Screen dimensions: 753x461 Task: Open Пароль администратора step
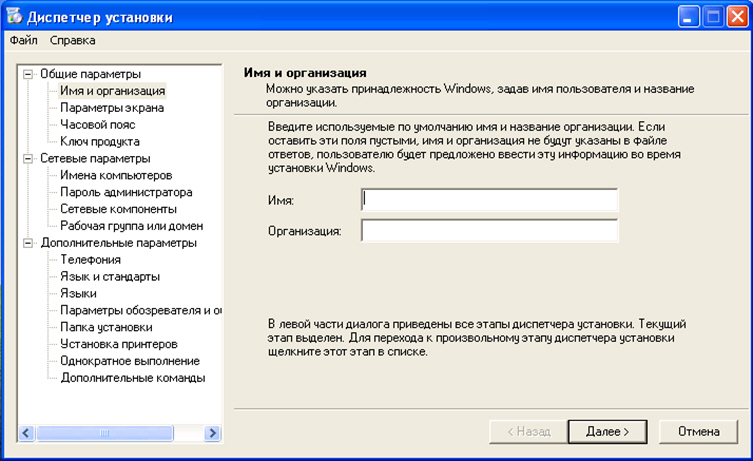point(126,192)
